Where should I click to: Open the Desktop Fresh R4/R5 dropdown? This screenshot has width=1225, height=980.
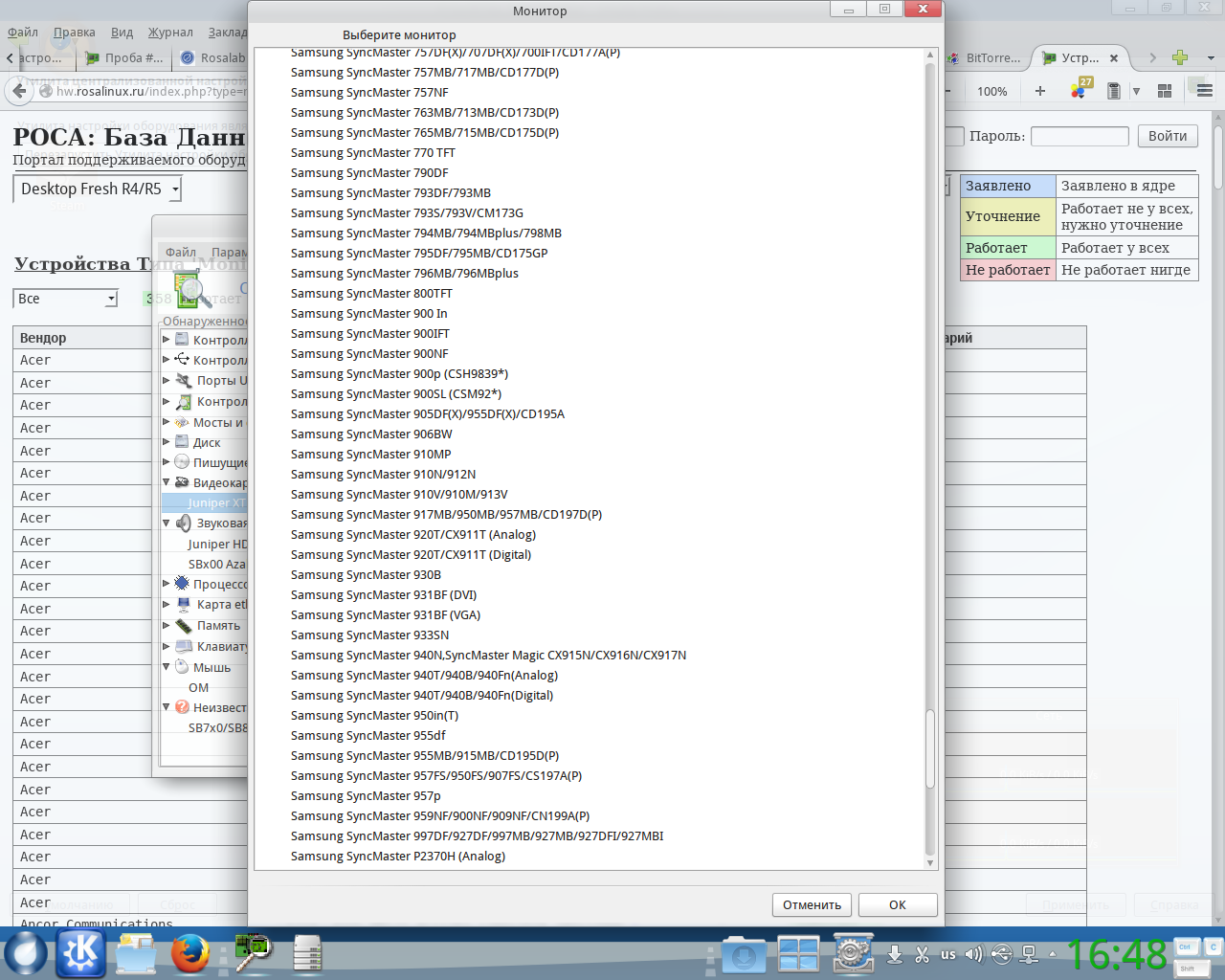pos(98,189)
